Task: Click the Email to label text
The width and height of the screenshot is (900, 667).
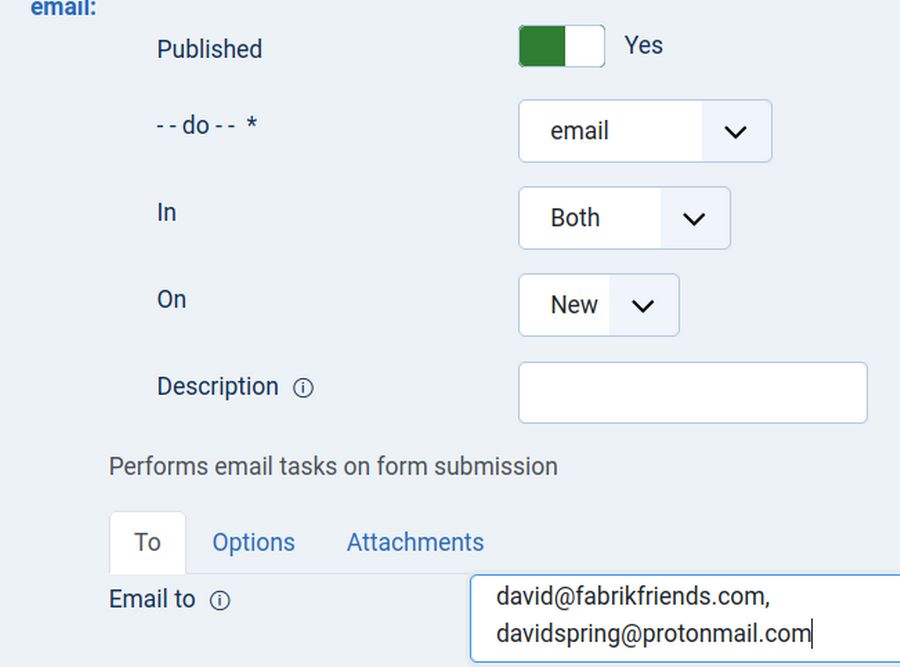Action: tap(152, 599)
